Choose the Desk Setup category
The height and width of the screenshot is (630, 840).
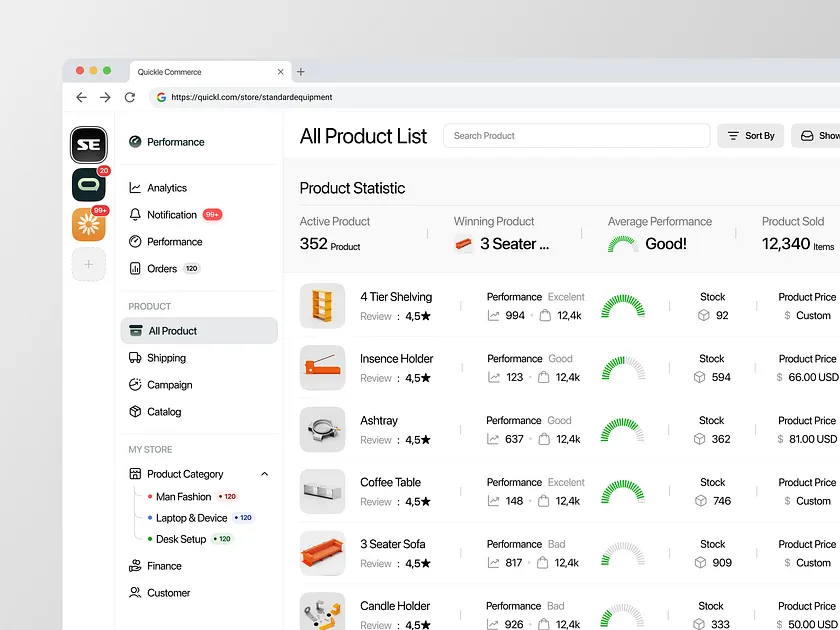click(x=183, y=539)
